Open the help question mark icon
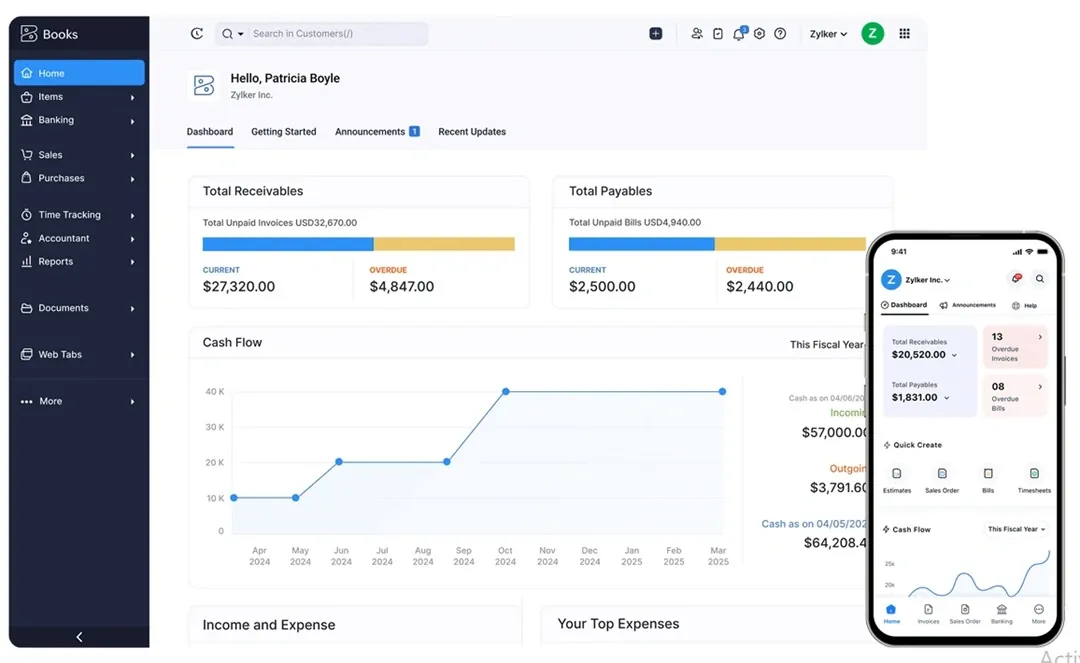The image size is (1080, 663). (x=780, y=34)
